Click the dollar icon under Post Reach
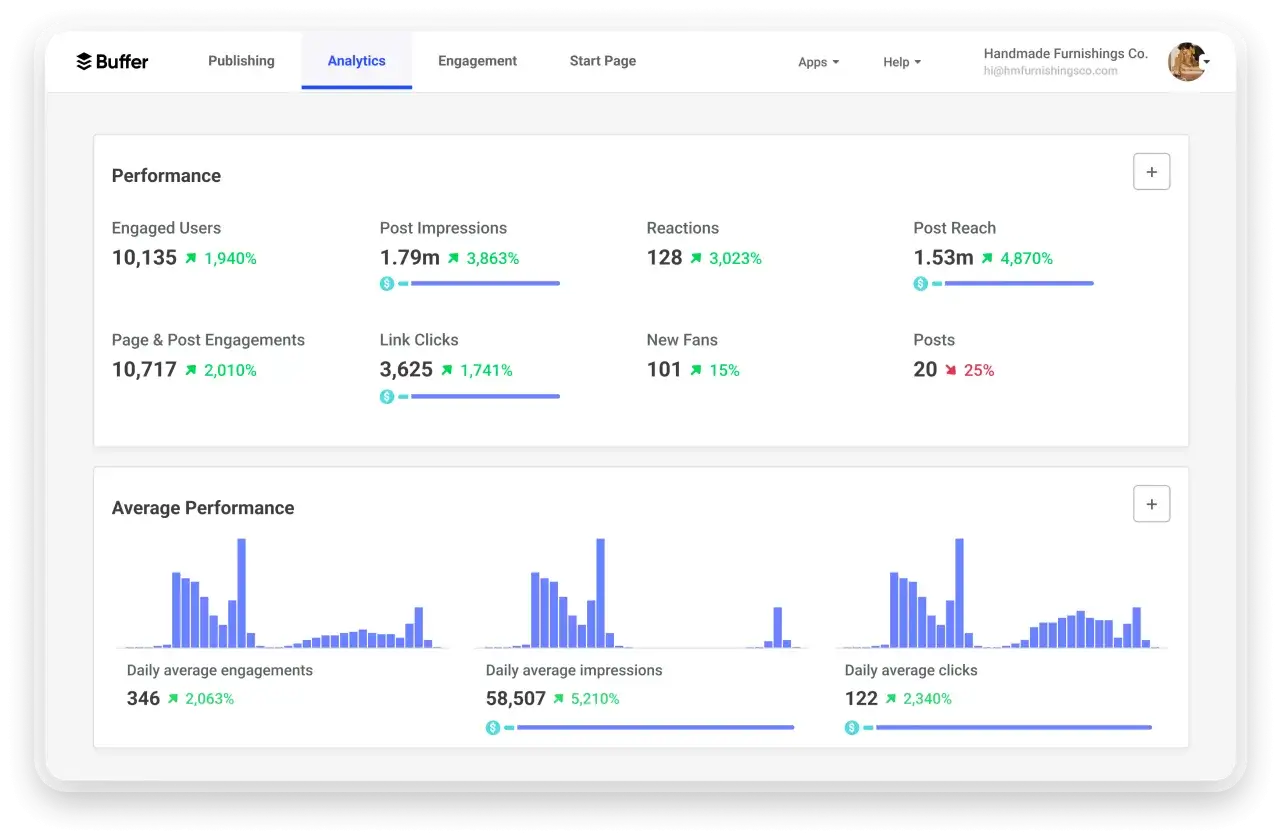This screenshot has width=1280, height=839. pyautogui.click(x=921, y=284)
